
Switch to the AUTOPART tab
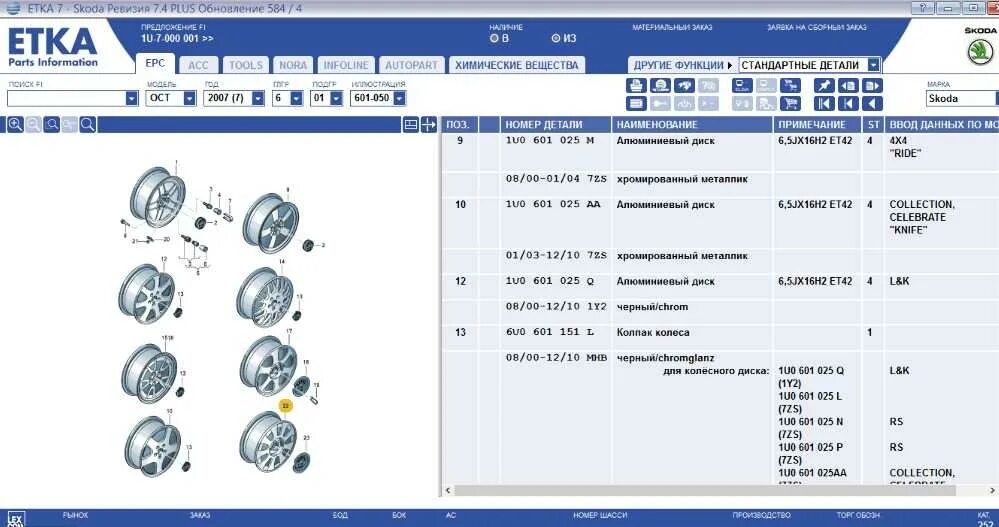pyautogui.click(x=412, y=65)
